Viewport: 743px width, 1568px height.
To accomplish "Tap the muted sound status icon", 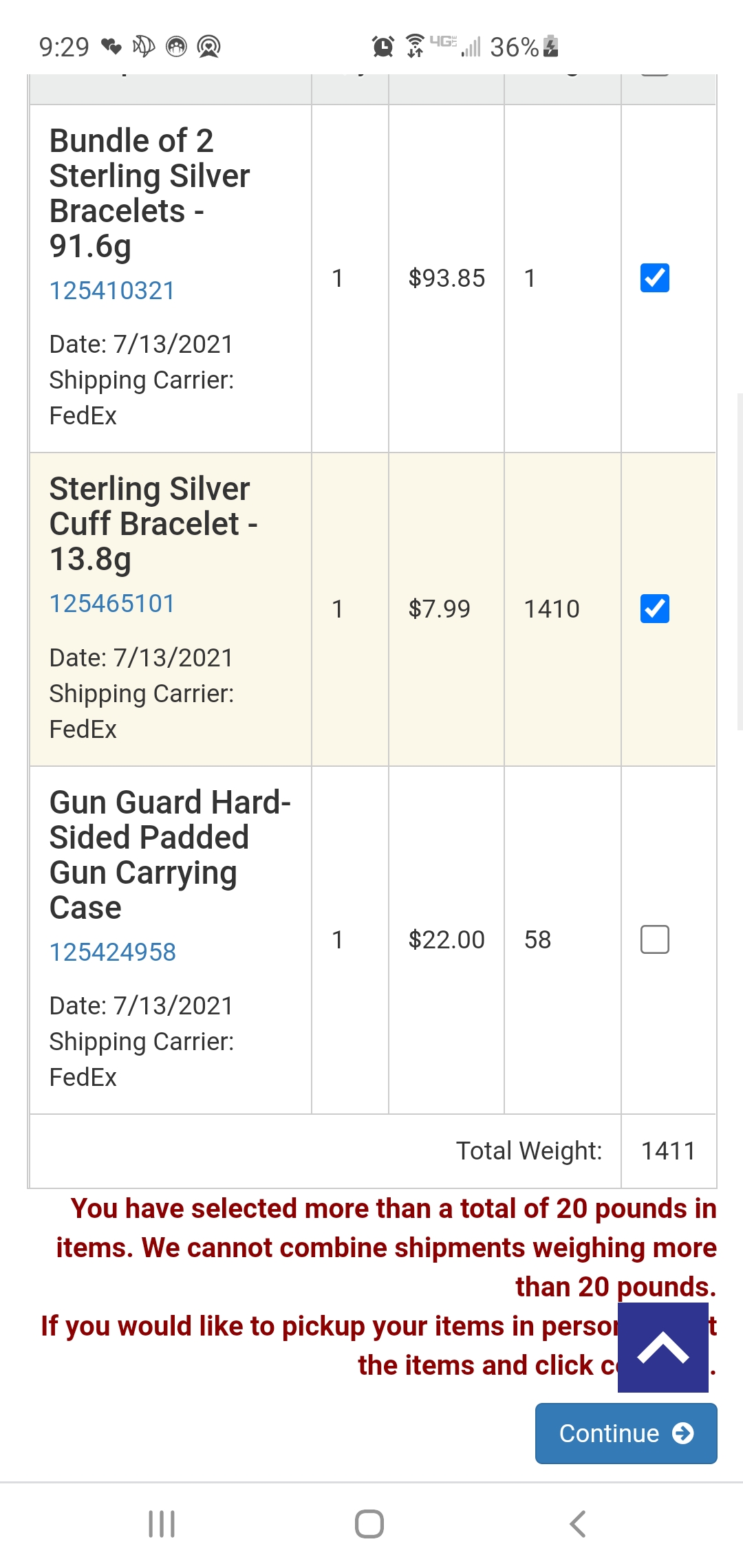I will click(144, 46).
